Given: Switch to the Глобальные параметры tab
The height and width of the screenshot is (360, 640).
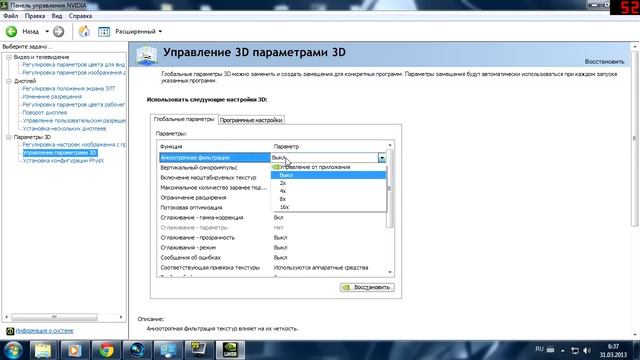Looking at the screenshot, I should click(x=184, y=119).
